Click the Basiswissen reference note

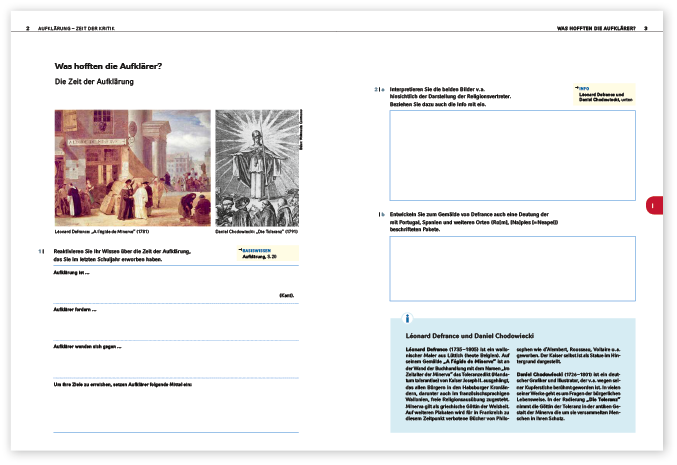[x=268, y=253]
